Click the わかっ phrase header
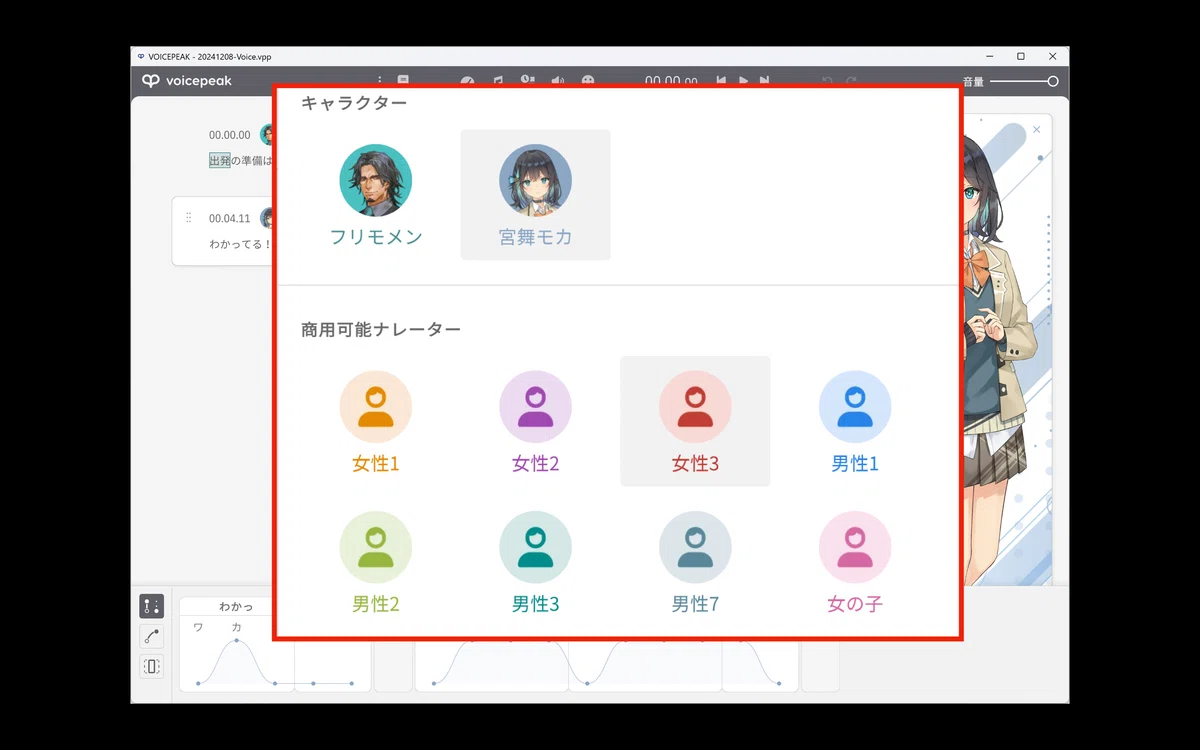This screenshot has height=750, width=1200. [236, 607]
